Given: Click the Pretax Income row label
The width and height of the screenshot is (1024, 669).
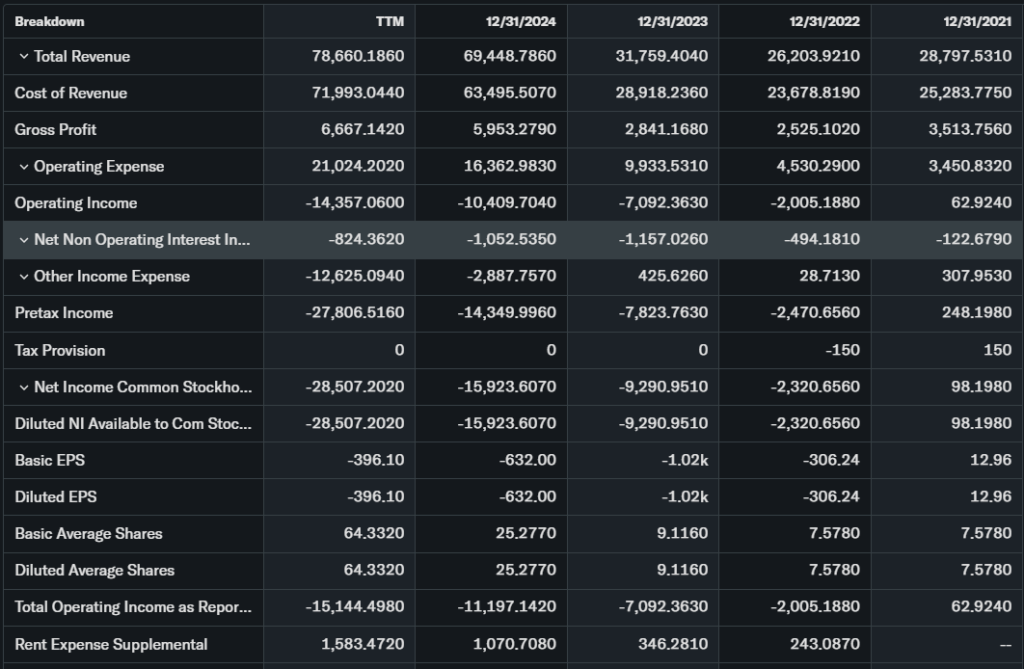Looking at the screenshot, I should pyautogui.click(x=64, y=313).
